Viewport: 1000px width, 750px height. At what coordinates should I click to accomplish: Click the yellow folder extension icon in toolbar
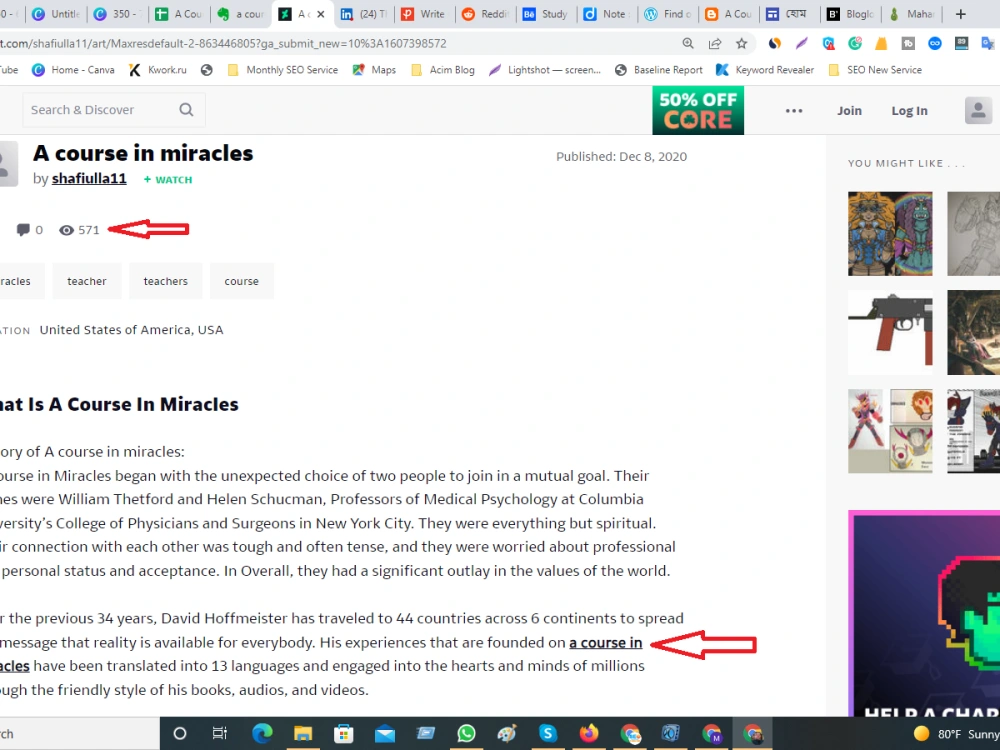pyautogui.click(x=881, y=43)
